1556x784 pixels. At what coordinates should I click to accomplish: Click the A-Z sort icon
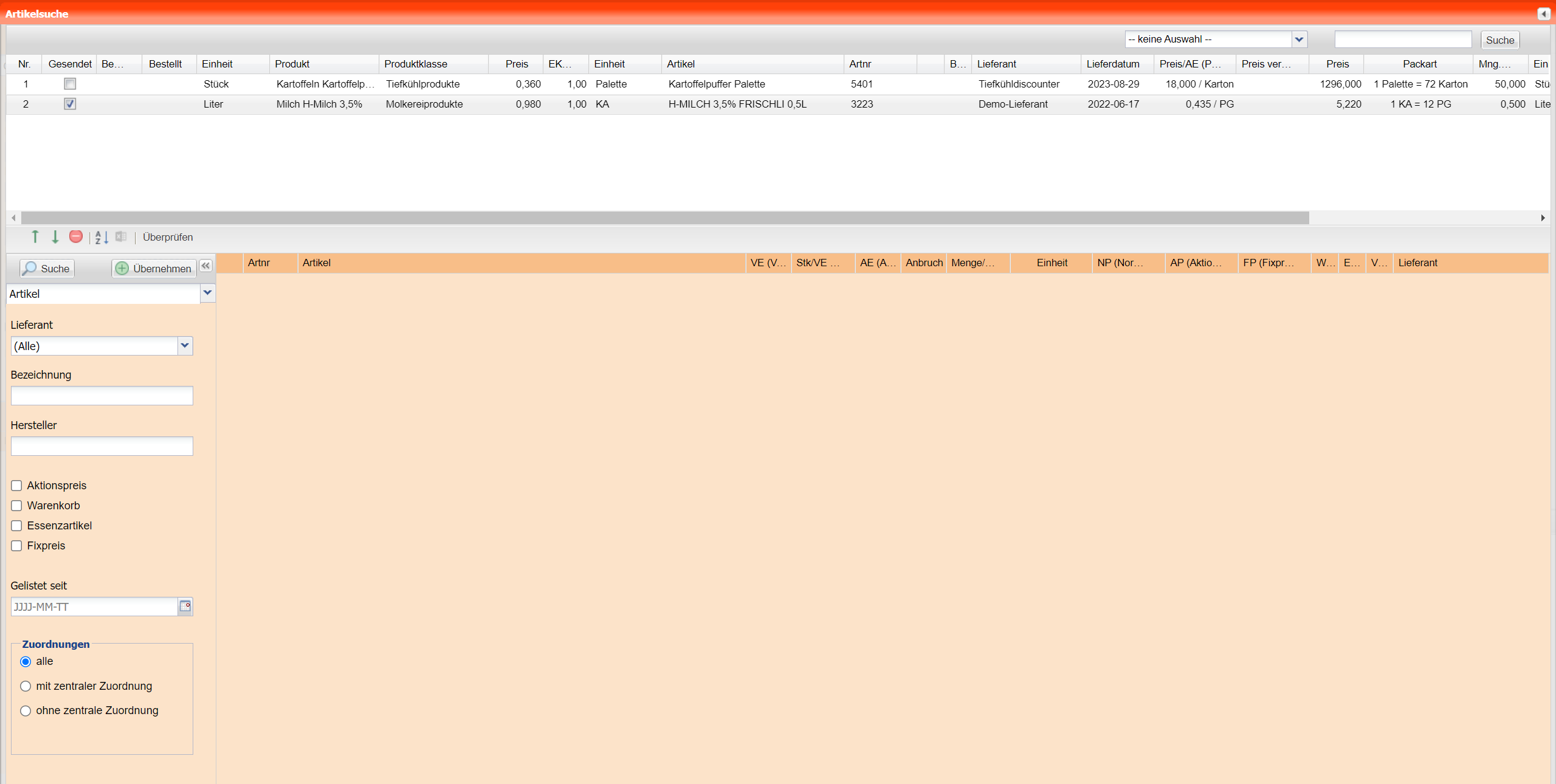[102, 237]
